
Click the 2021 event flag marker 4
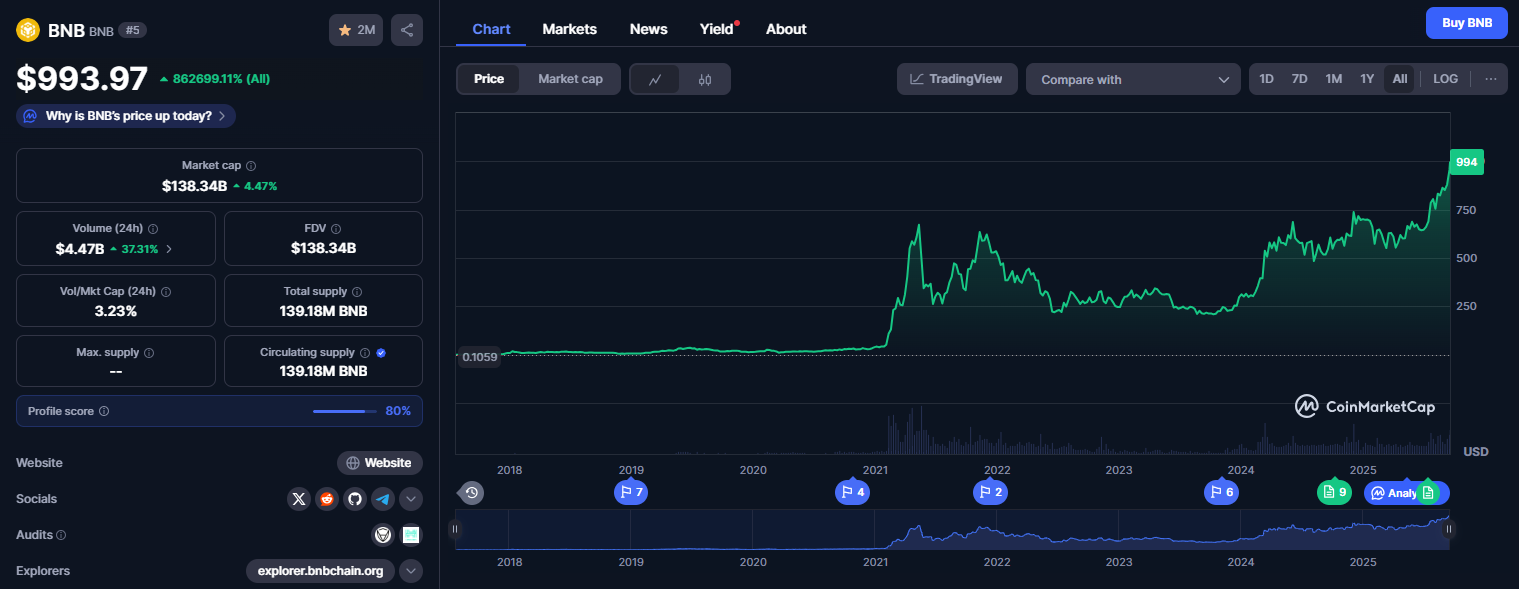pos(852,492)
